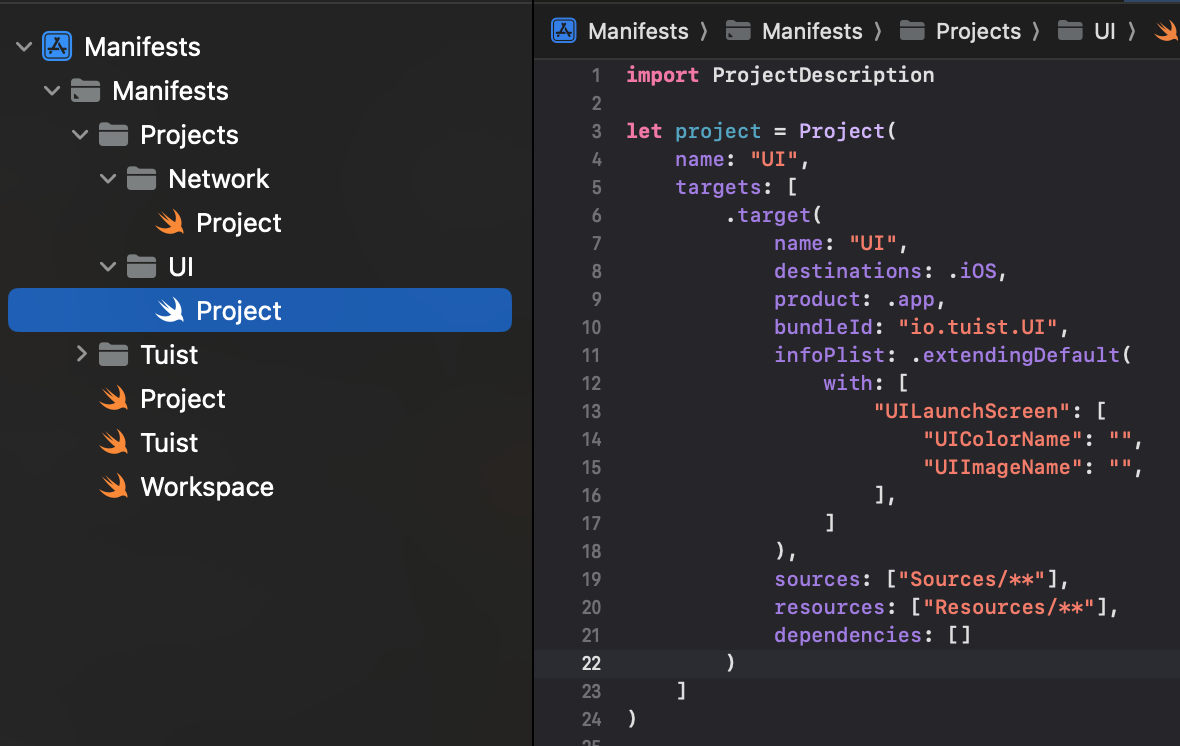Image resolution: width=1180 pixels, height=746 pixels.
Task: Open Project file under Network folder
Action: (260, 223)
